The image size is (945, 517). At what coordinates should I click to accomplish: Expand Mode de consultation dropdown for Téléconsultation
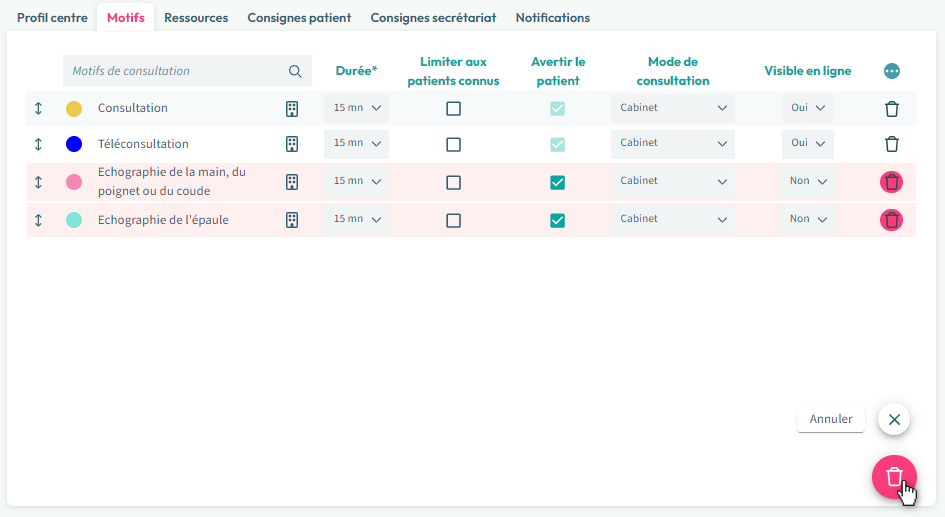[x=672, y=144]
